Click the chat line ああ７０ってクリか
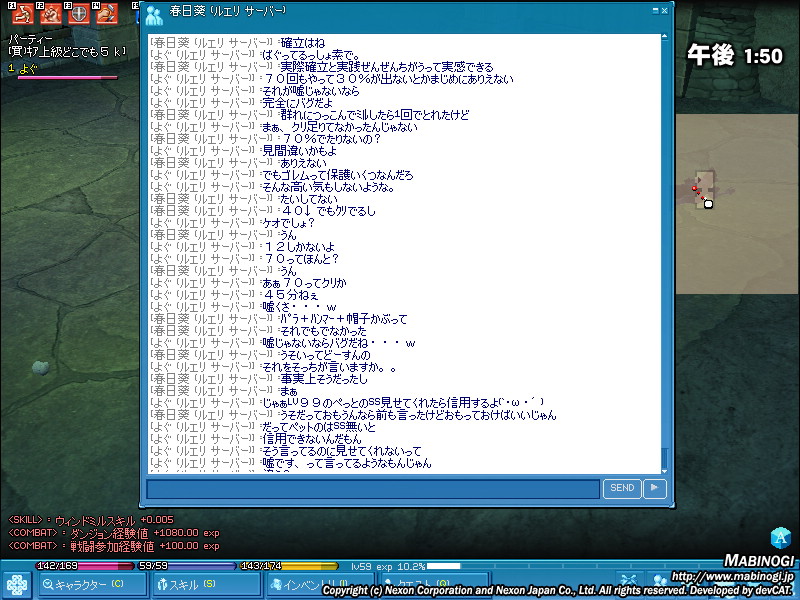This screenshot has height=600, width=800. click(x=304, y=283)
